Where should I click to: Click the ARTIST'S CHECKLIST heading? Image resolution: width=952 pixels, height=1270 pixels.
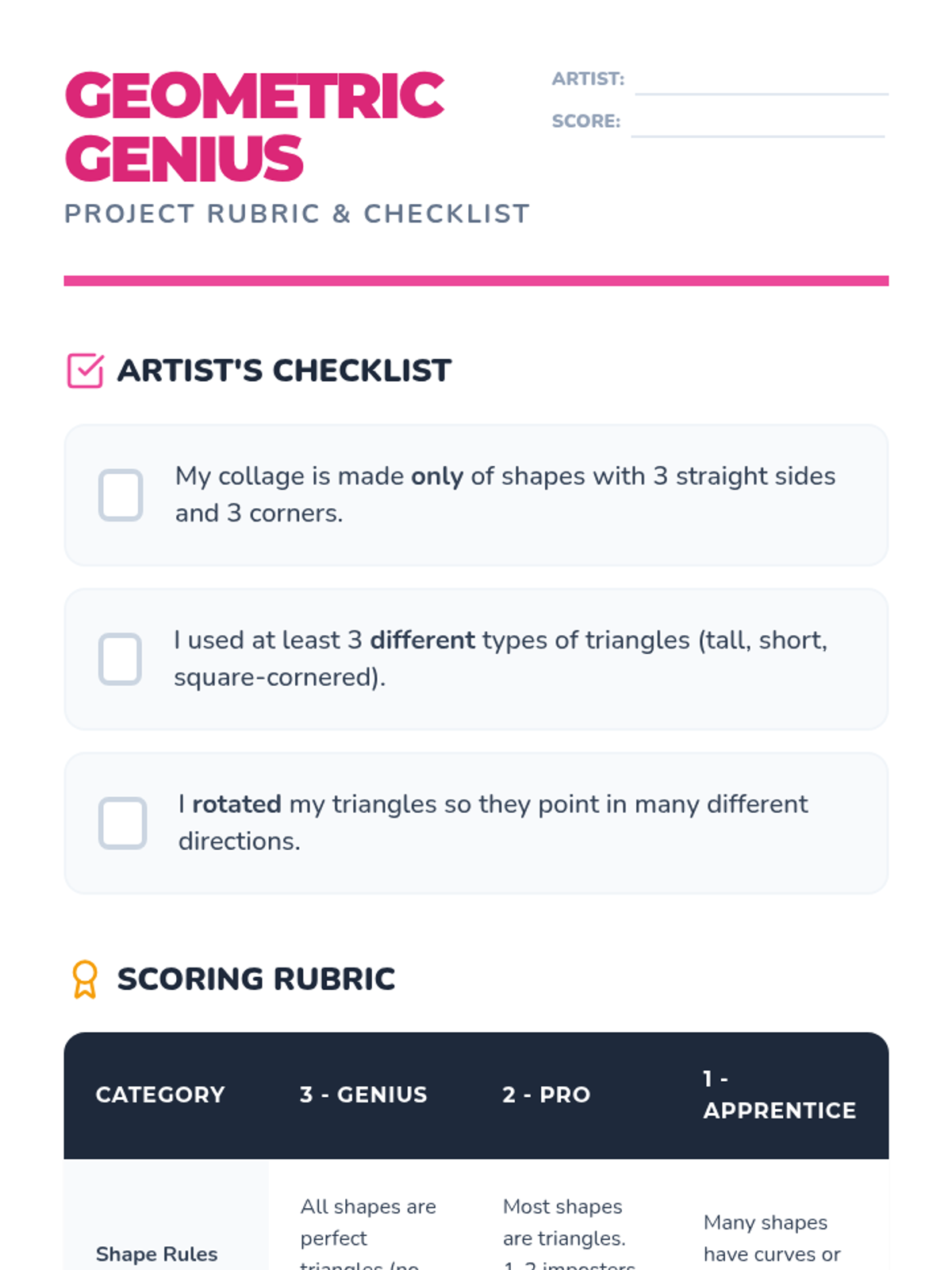(x=284, y=371)
